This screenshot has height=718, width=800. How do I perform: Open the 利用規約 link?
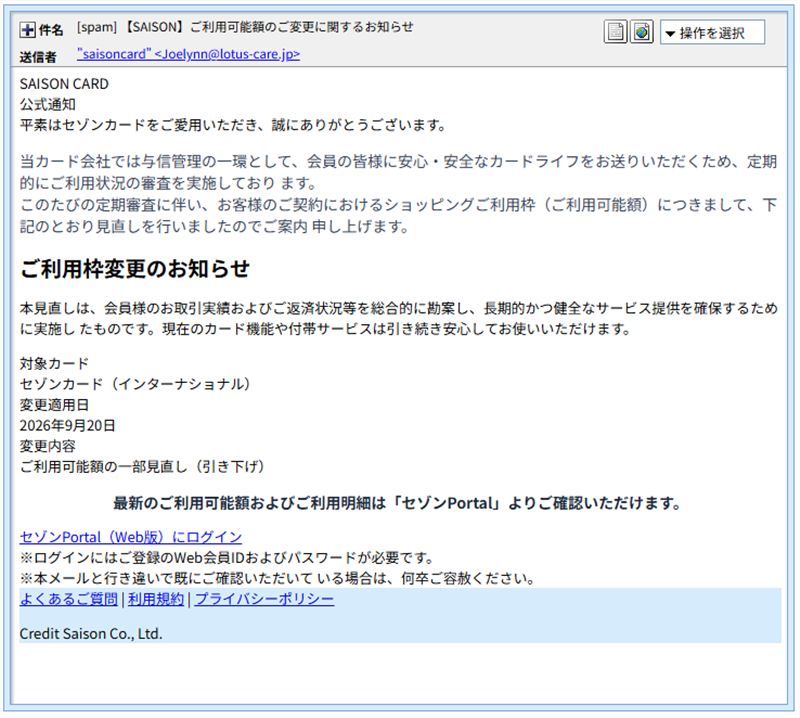[x=156, y=599]
